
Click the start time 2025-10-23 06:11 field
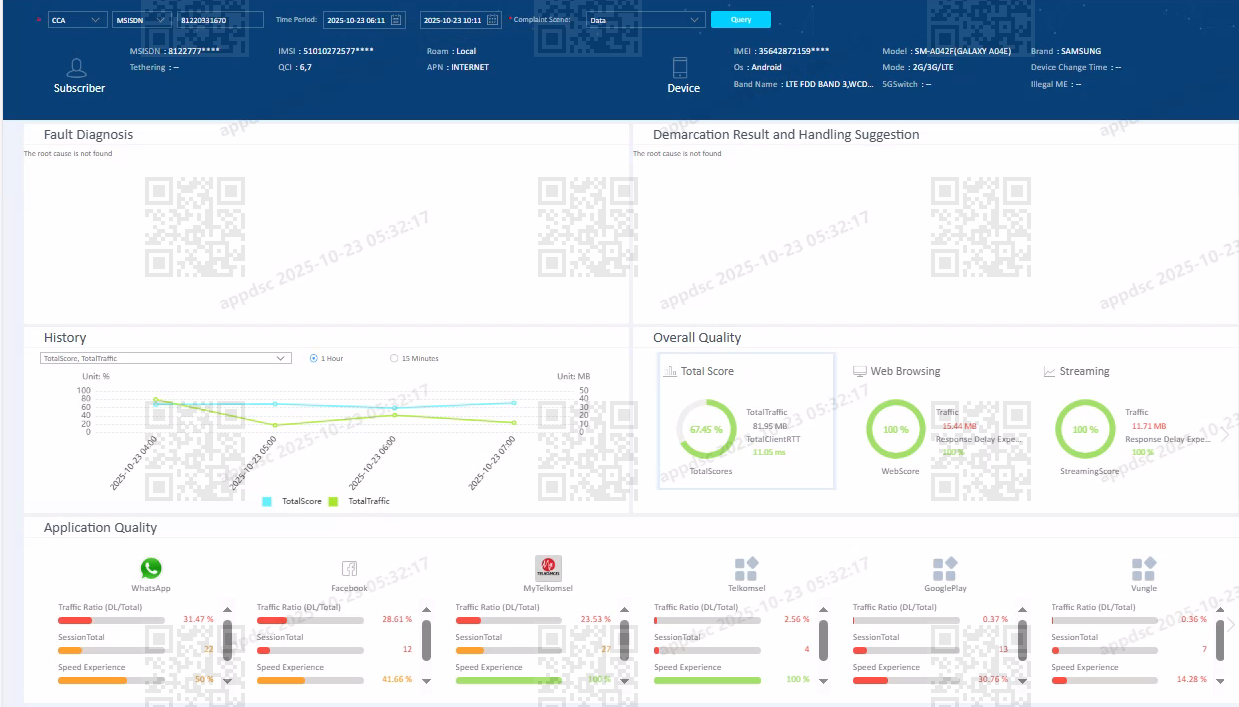(364, 19)
